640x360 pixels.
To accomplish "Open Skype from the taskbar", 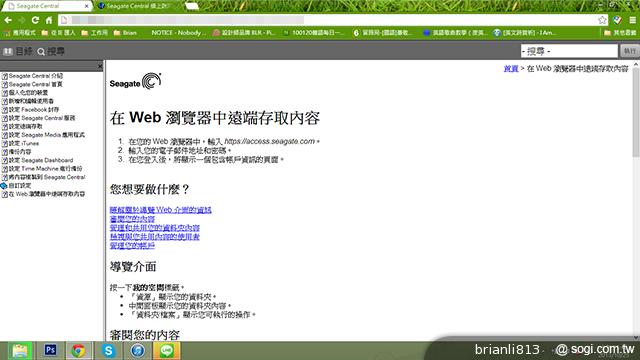I will [x=108, y=350].
